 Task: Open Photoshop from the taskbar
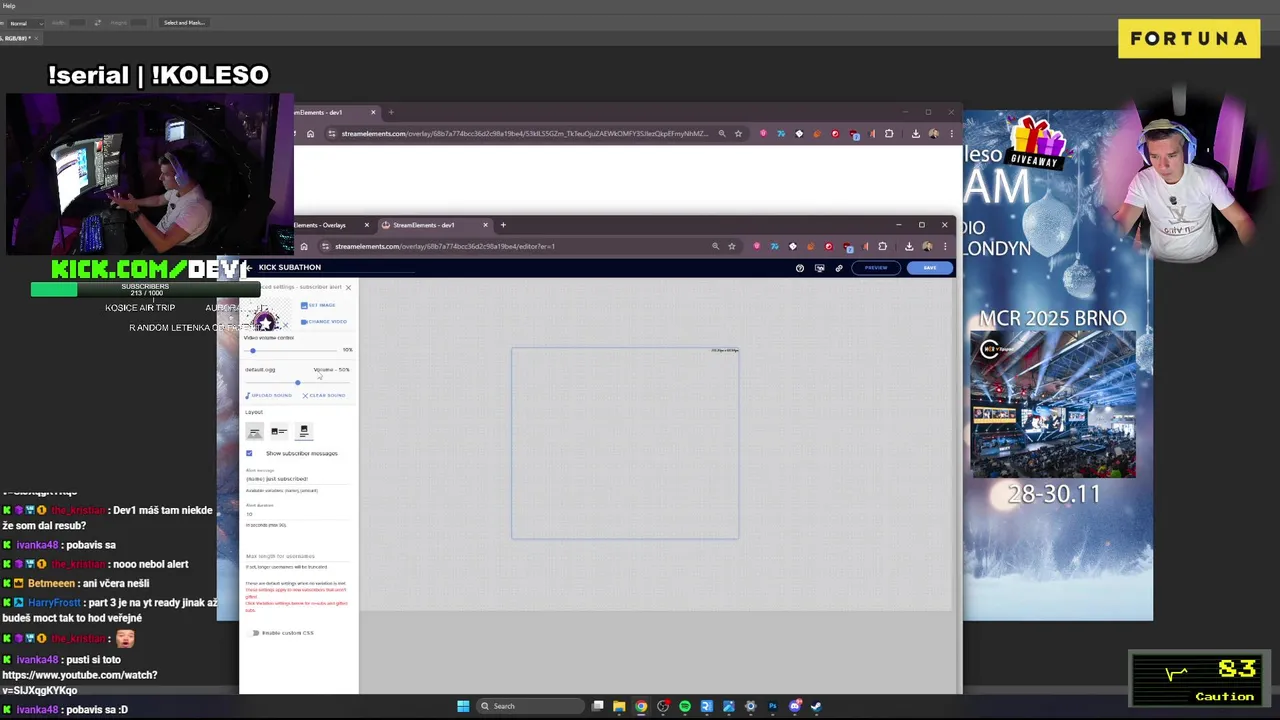[x=772, y=706]
